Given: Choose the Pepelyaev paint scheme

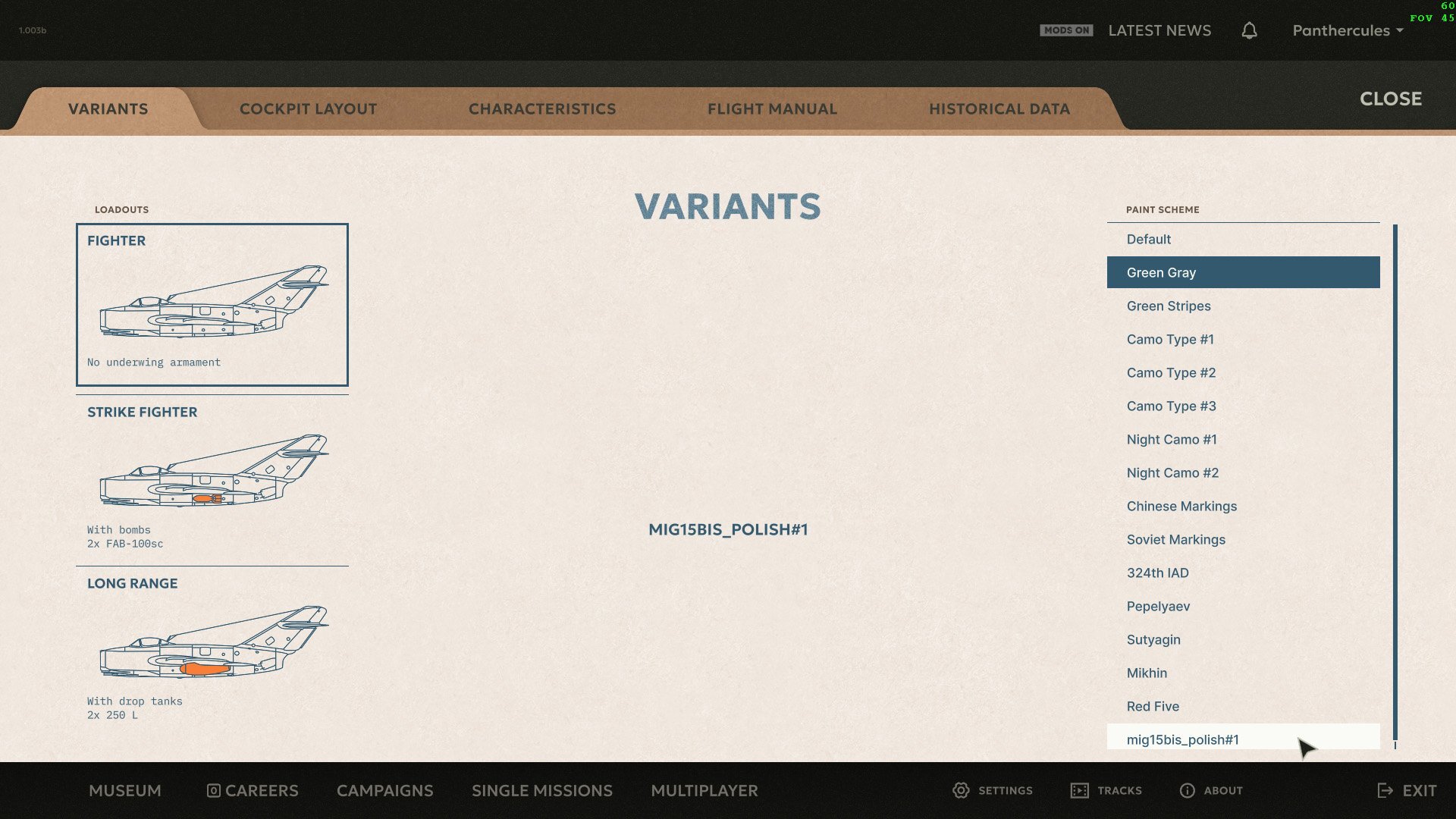Looking at the screenshot, I should click(x=1244, y=606).
